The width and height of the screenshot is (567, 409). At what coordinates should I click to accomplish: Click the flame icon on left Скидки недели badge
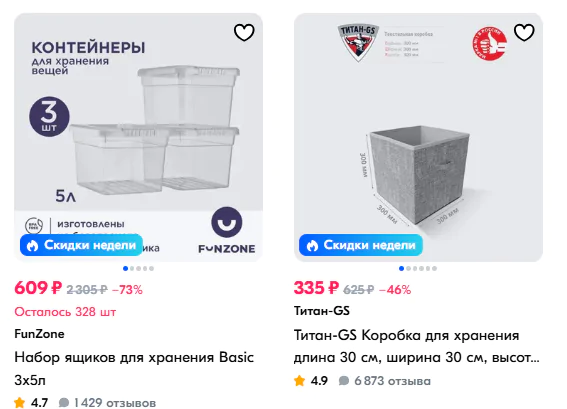click(33, 246)
